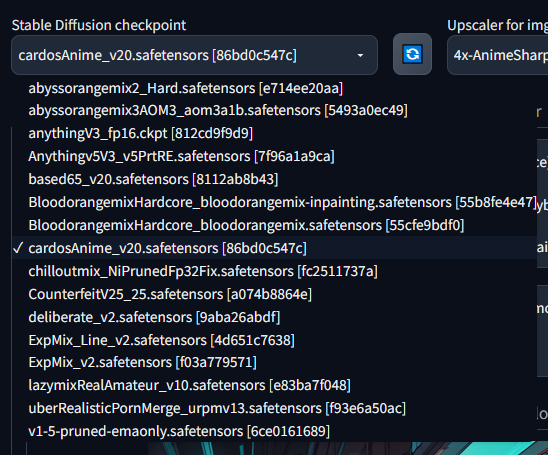548x455 pixels.
Task: Select ExpMix_v2.safetensors [f03a779571]
Action: pyautogui.click(x=274, y=362)
